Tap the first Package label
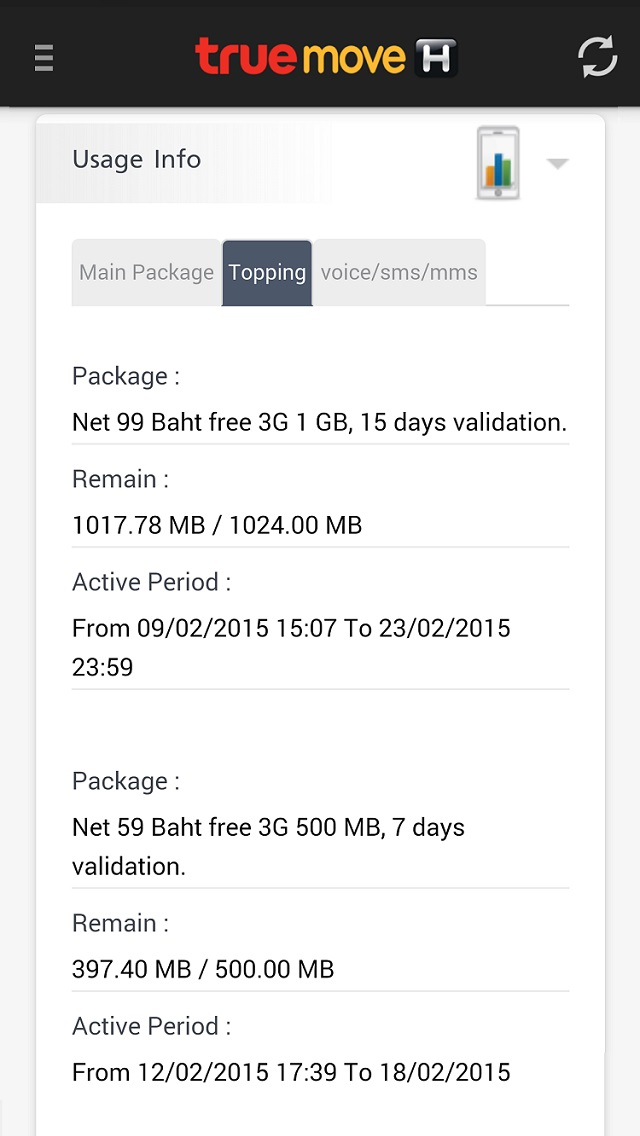Image resolution: width=640 pixels, height=1136 pixels. pyautogui.click(x=125, y=377)
